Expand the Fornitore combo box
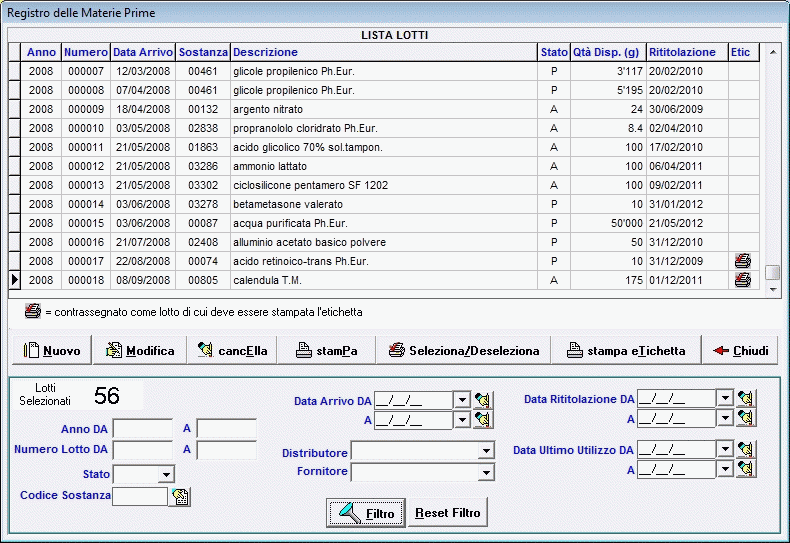Viewport: 790px width, 543px height. coord(486,472)
